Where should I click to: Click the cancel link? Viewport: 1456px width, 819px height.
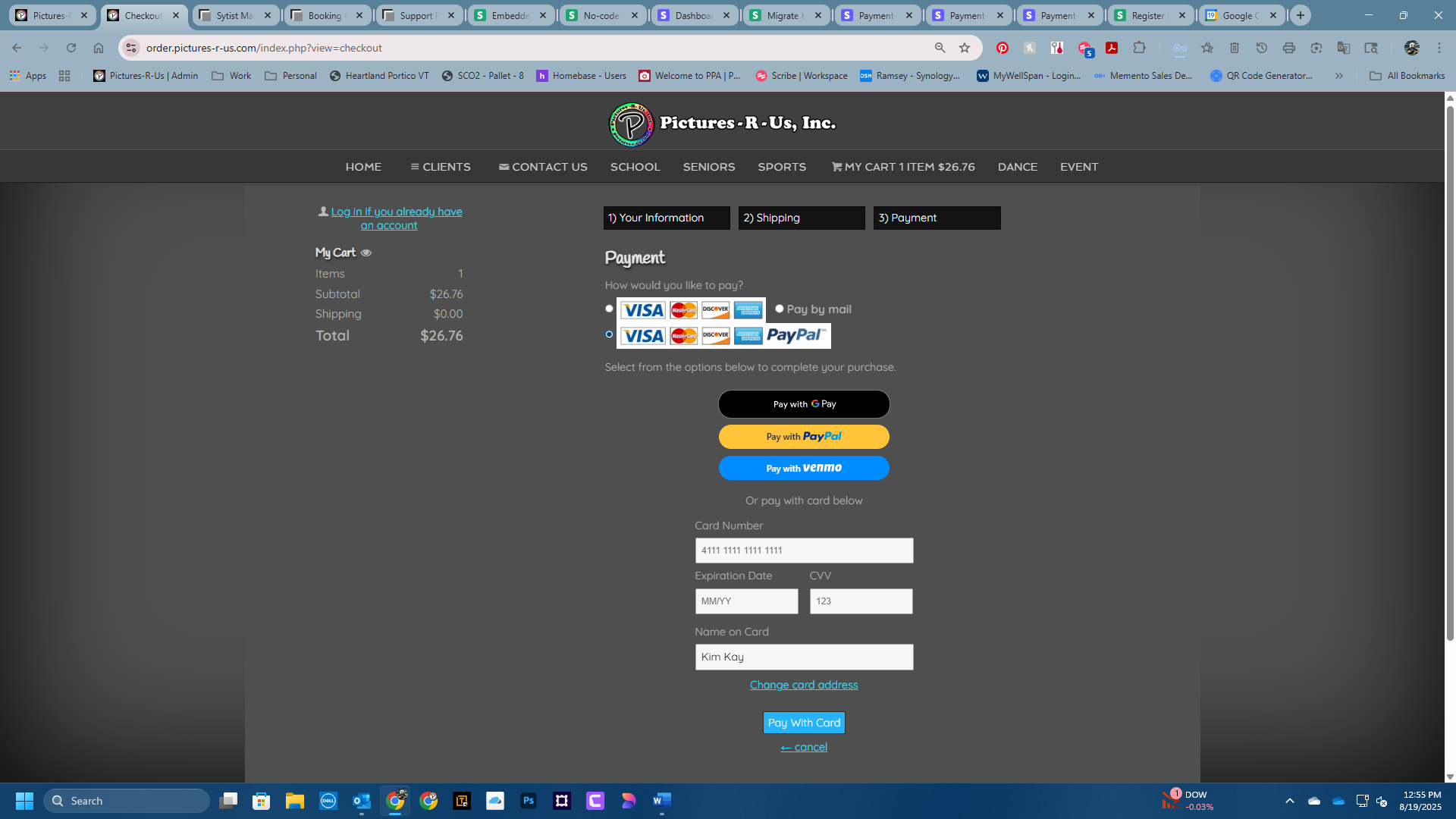point(804,747)
